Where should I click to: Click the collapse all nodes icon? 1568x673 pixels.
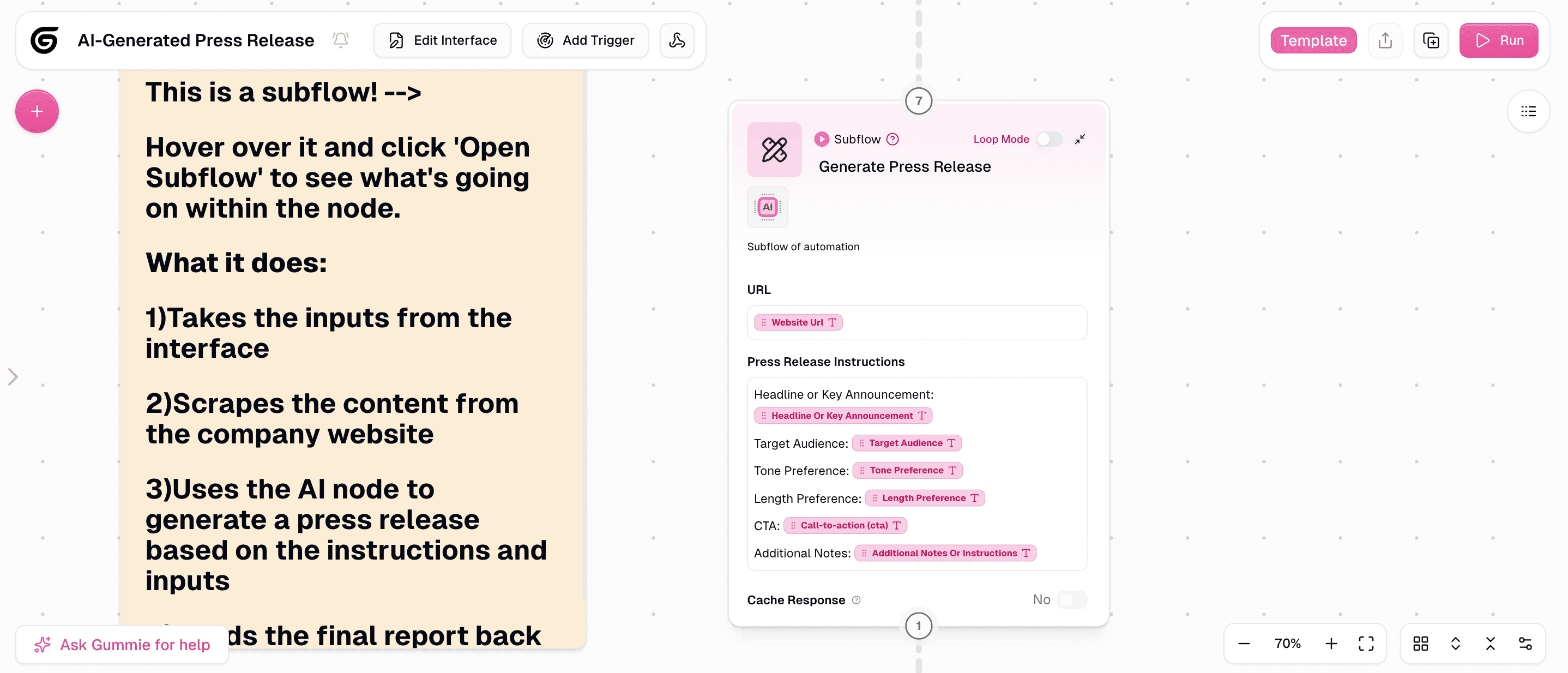[1490, 644]
